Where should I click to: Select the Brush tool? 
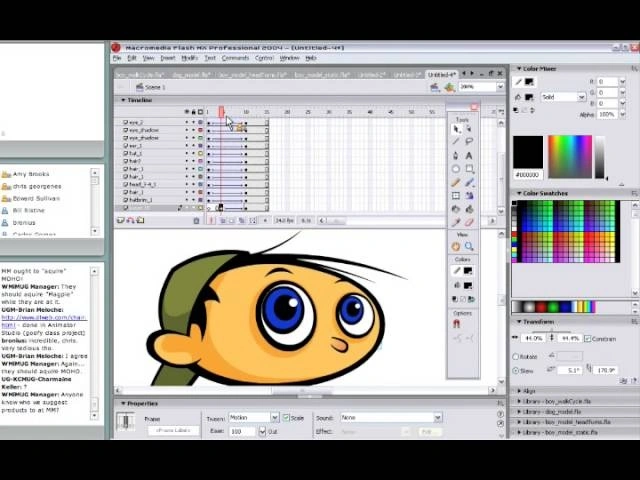coord(469,182)
